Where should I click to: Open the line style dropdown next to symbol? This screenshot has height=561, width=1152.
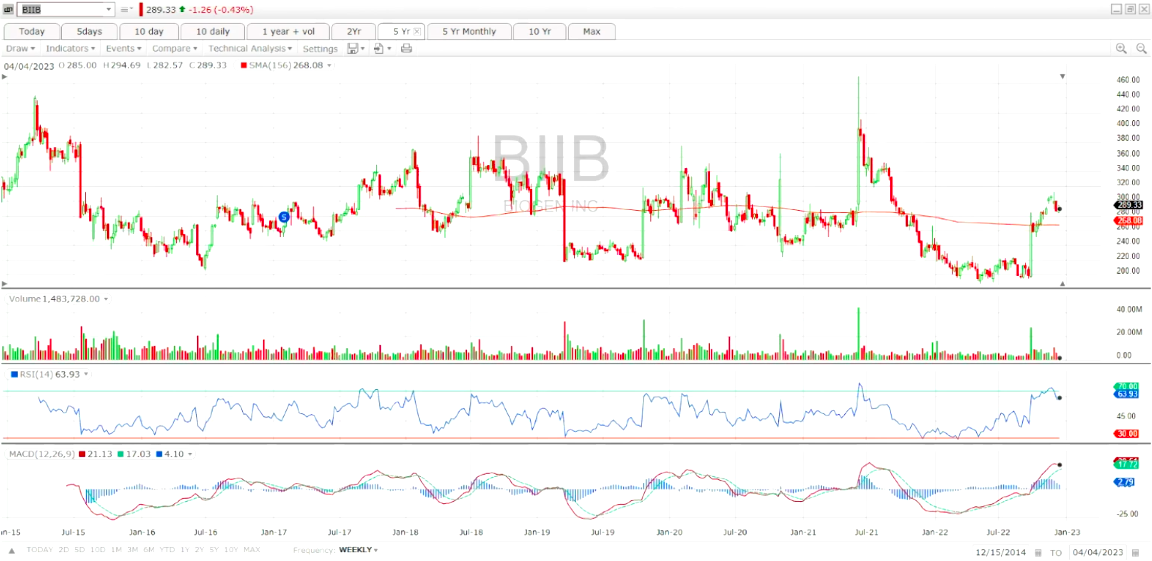(x=125, y=10)
